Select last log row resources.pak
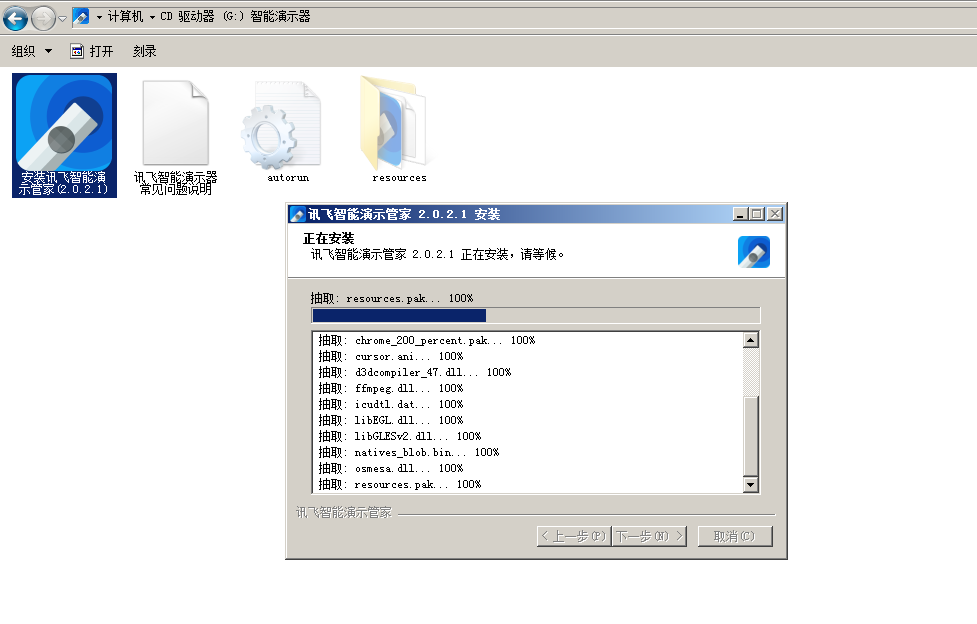 (x=400, y=484)
